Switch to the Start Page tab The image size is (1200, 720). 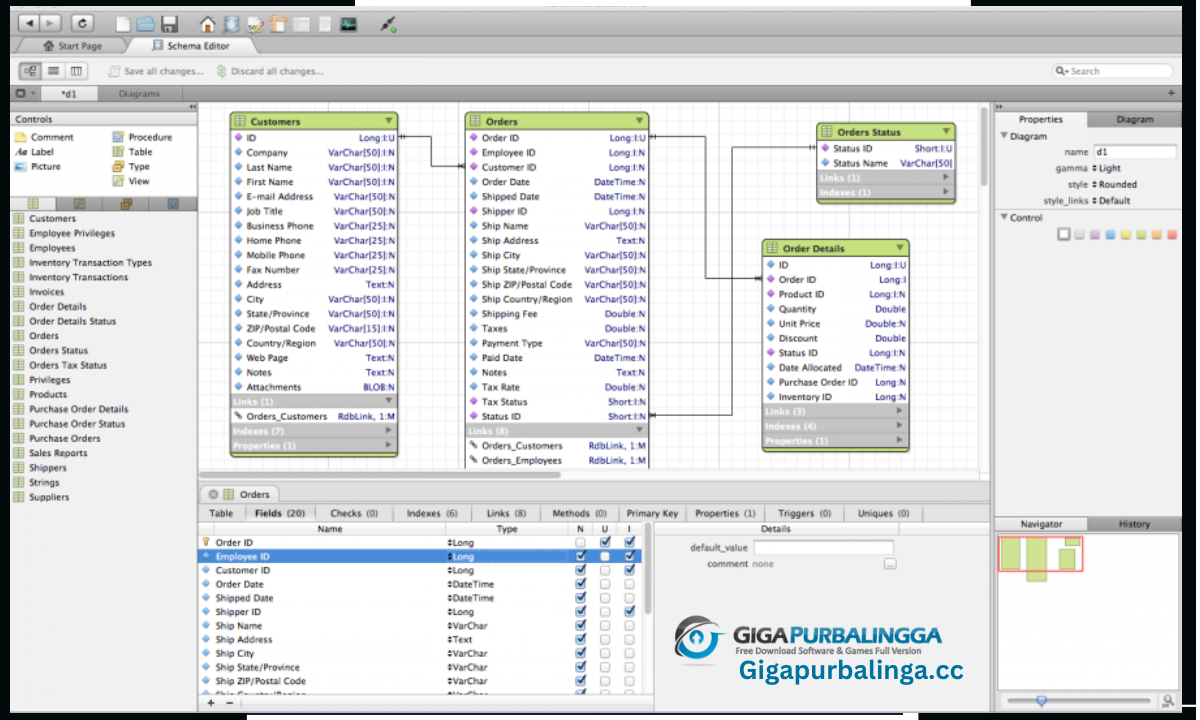(72, 46)
